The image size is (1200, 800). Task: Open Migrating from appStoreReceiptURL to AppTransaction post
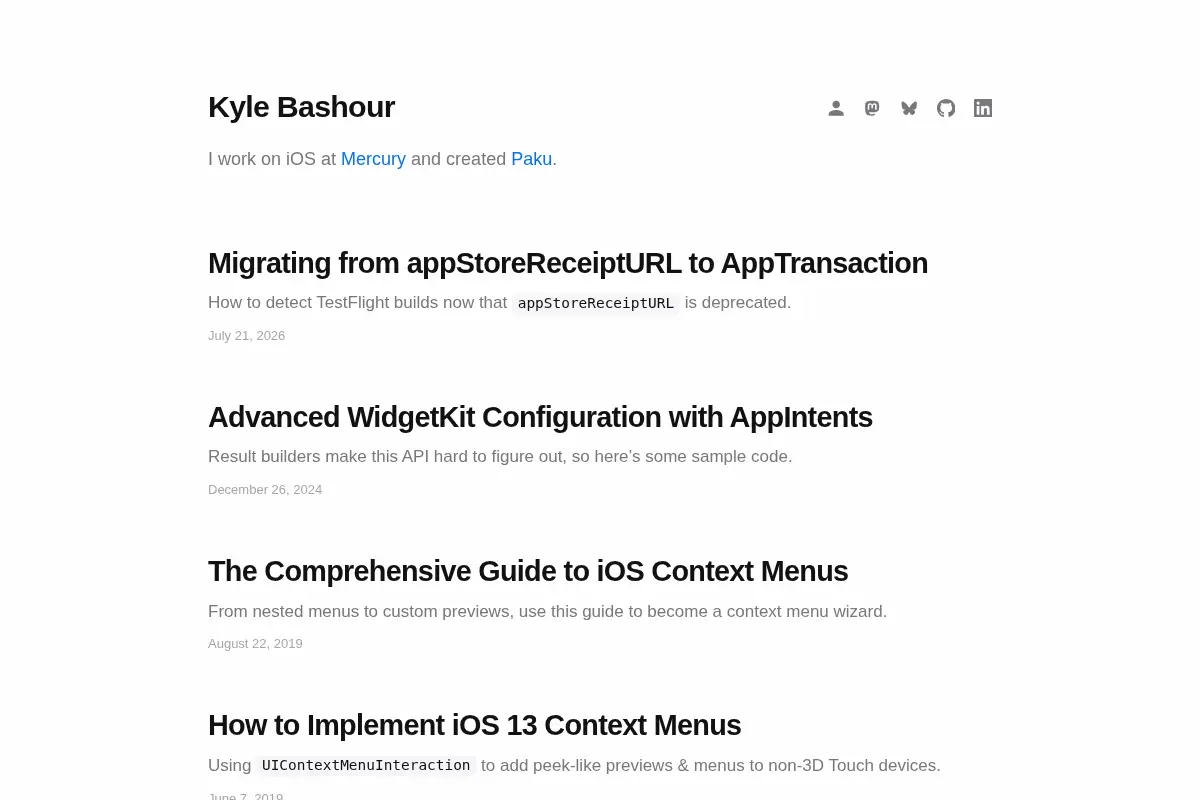click(568, 263)
